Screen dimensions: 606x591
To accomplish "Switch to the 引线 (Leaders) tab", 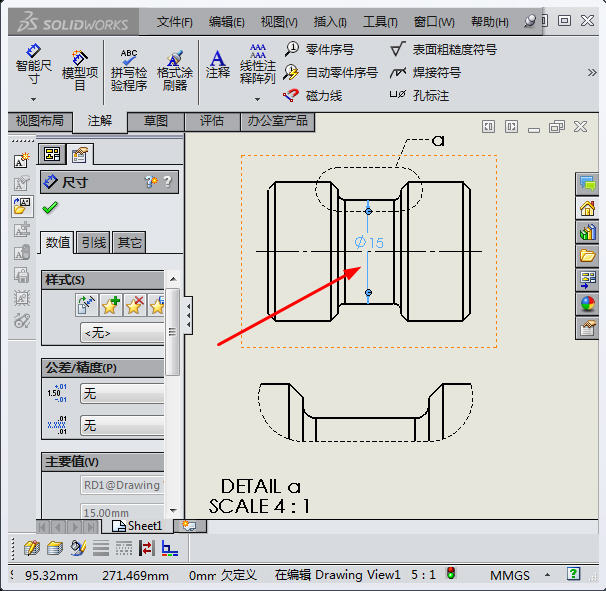I will pos(94,242).
